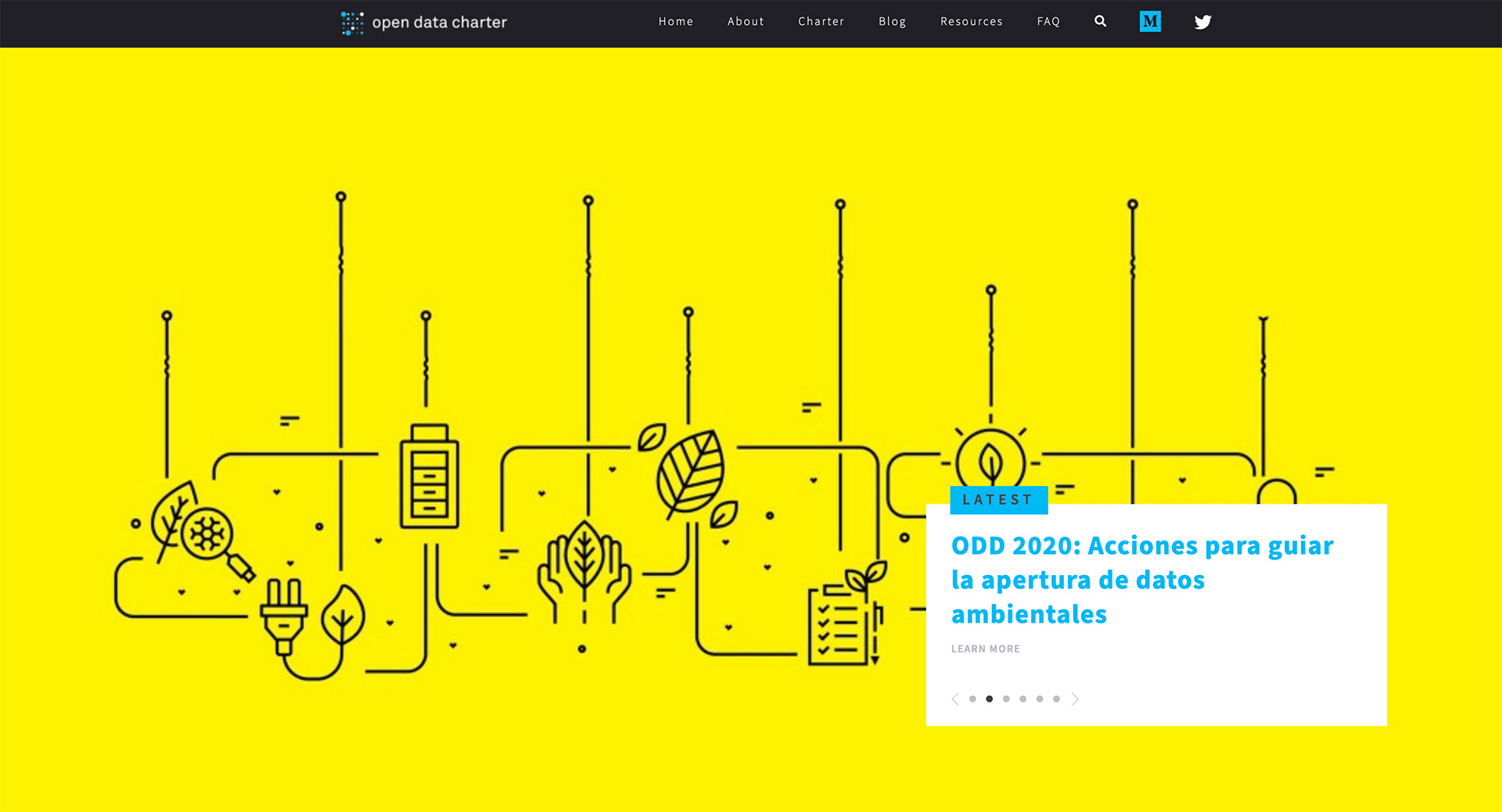Image resolution: width=1502 pixels, height=812 pixels.
Task: Advance the carousel with the right chevron
Action: point(1075,699)
